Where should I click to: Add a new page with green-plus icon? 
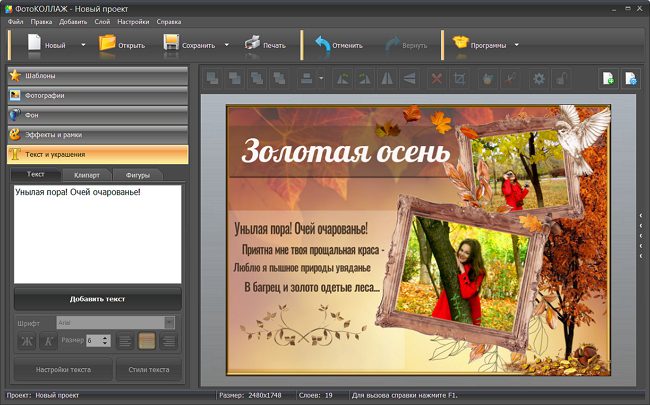coord(609,78)
